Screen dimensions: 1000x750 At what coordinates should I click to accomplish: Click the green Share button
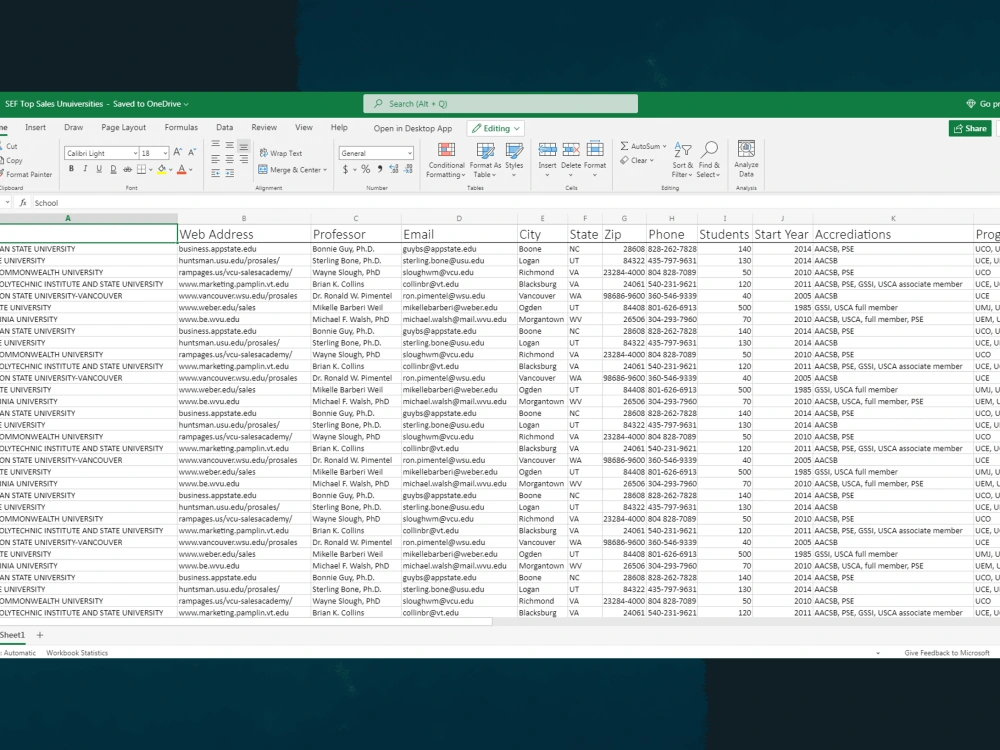coord(970,128)
